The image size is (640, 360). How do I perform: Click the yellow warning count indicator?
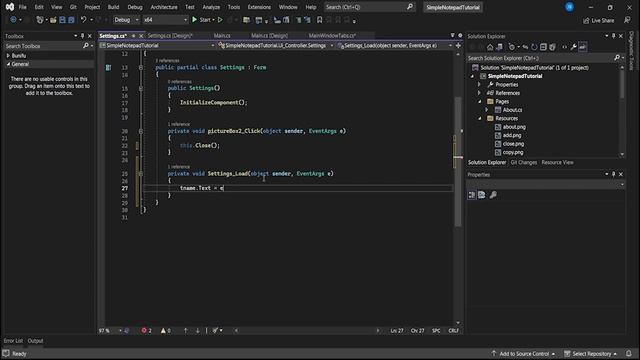pyautogui.click(x=166, y=331)
